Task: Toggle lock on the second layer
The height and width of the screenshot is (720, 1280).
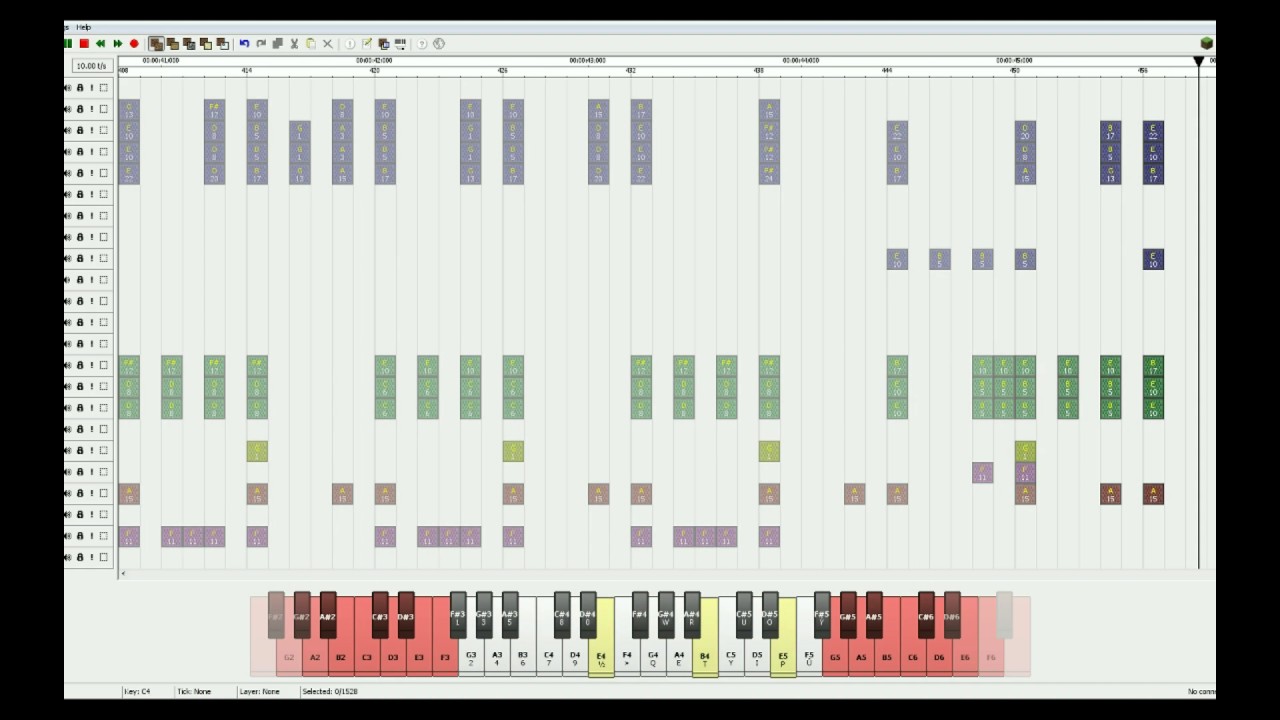Action: [80, 109]
